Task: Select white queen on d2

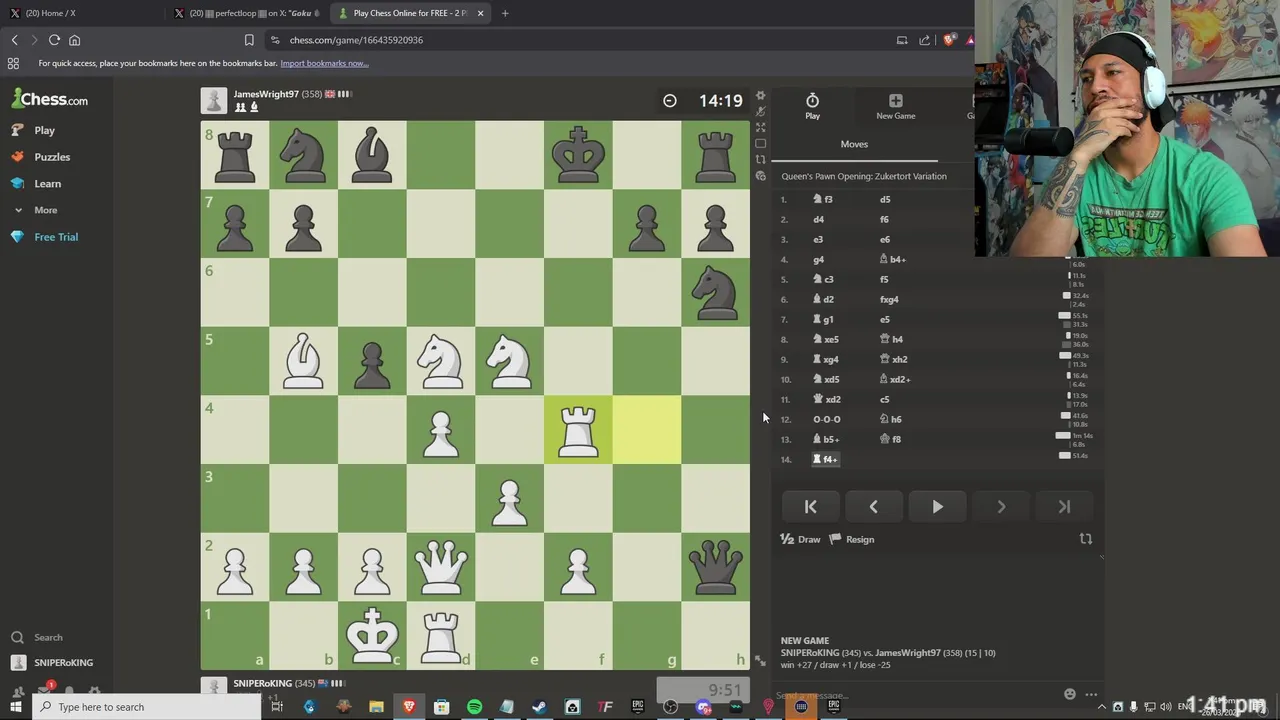Action: tap(441, 568)
